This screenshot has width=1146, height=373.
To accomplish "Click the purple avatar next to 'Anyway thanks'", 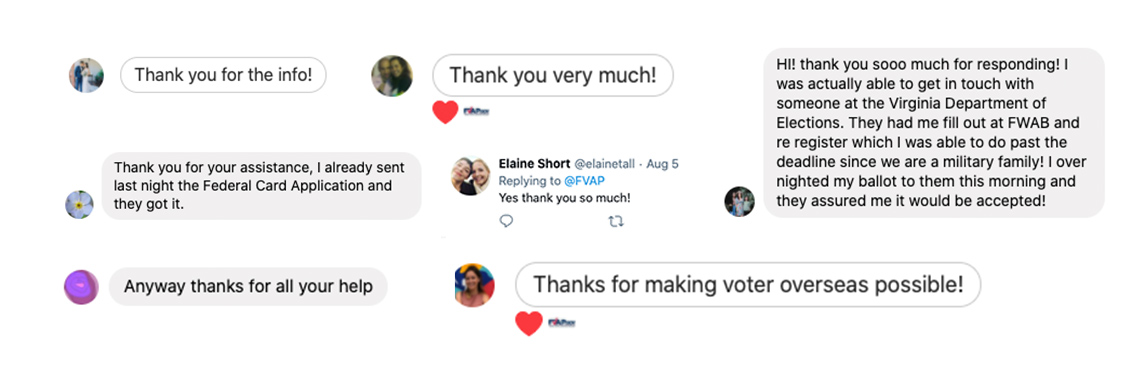I will click(x=81, y=287).
